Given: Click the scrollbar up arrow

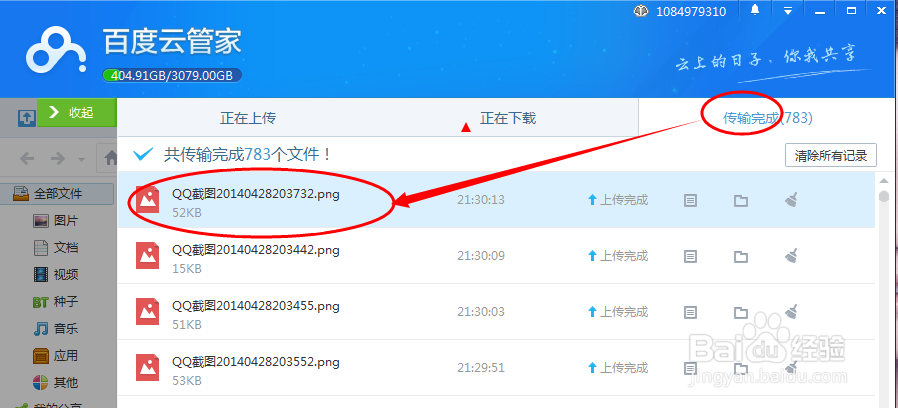Looking at the screenshot, I should [x=884, y=181].
